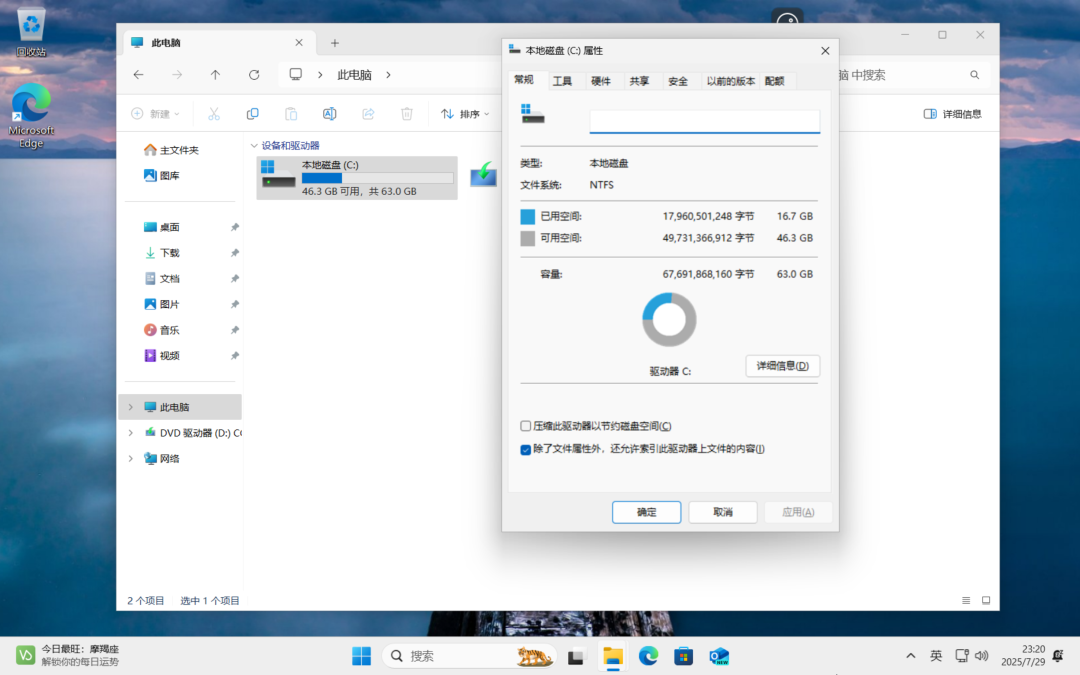This screenshot has width=1080, height=675.
Task: Go up one folder level arrow
Action: point(215,75)
